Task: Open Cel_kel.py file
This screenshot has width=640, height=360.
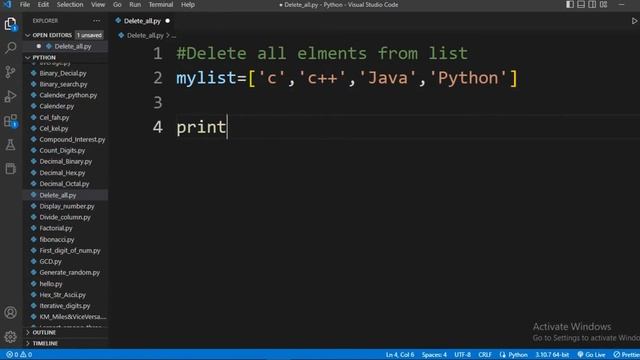Action: [54, 129]
